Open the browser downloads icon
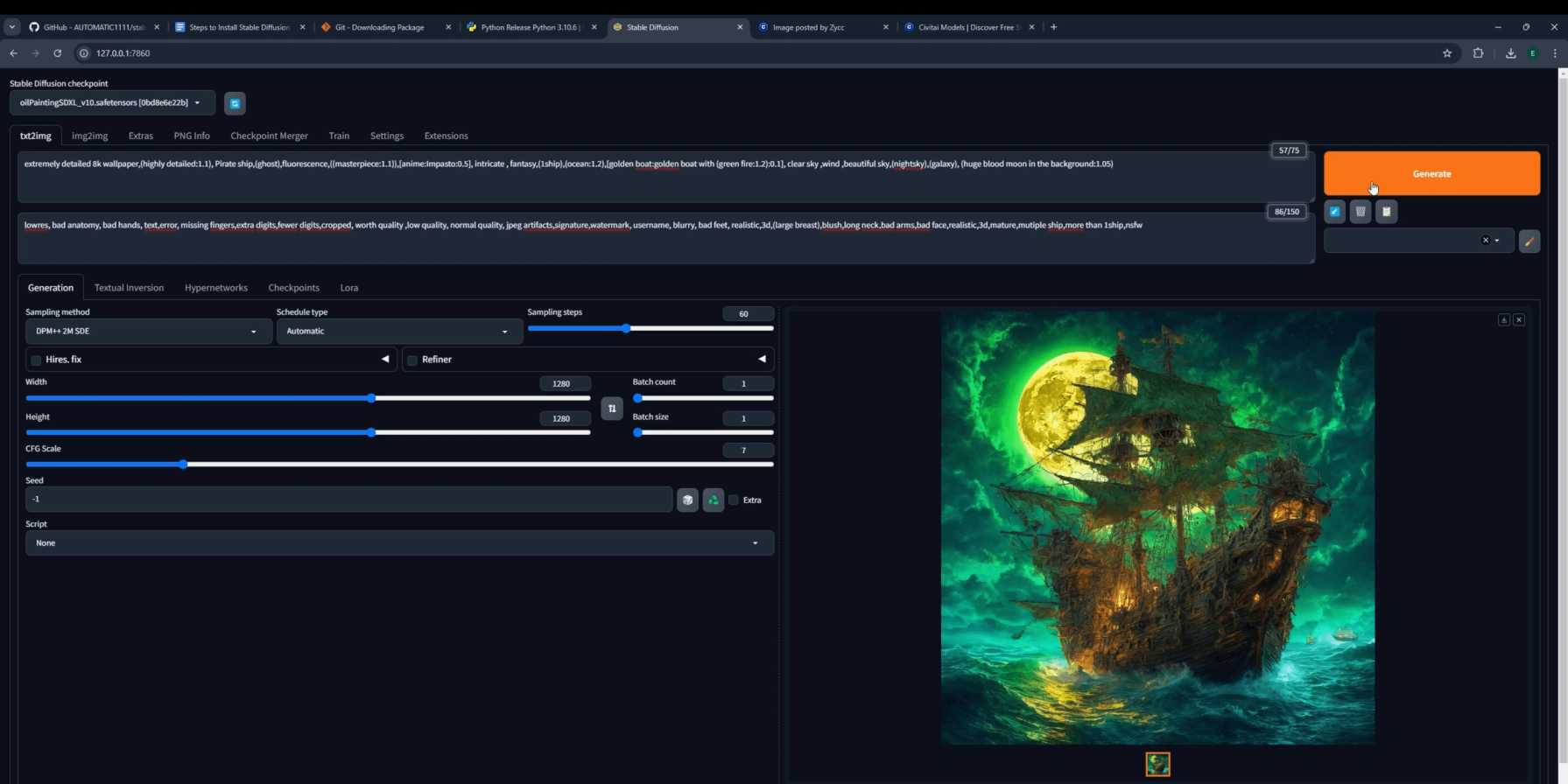This screenshot has width=1568, height=784. tap(1510, 53)
